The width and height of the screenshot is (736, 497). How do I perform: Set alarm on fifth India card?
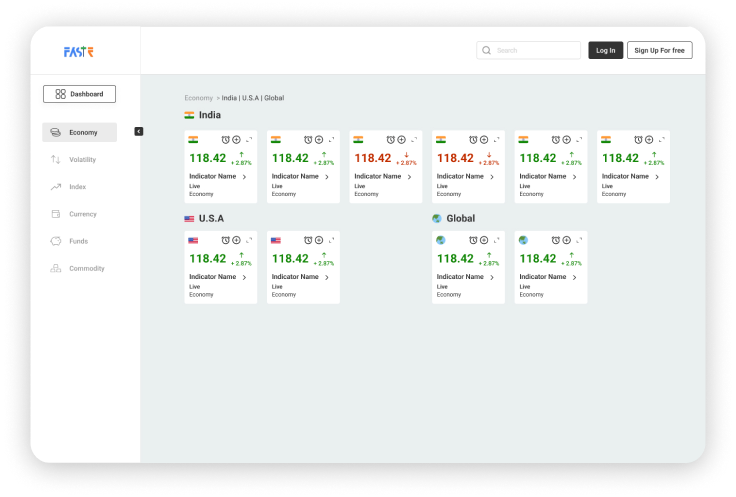click(x=556, y=140)
